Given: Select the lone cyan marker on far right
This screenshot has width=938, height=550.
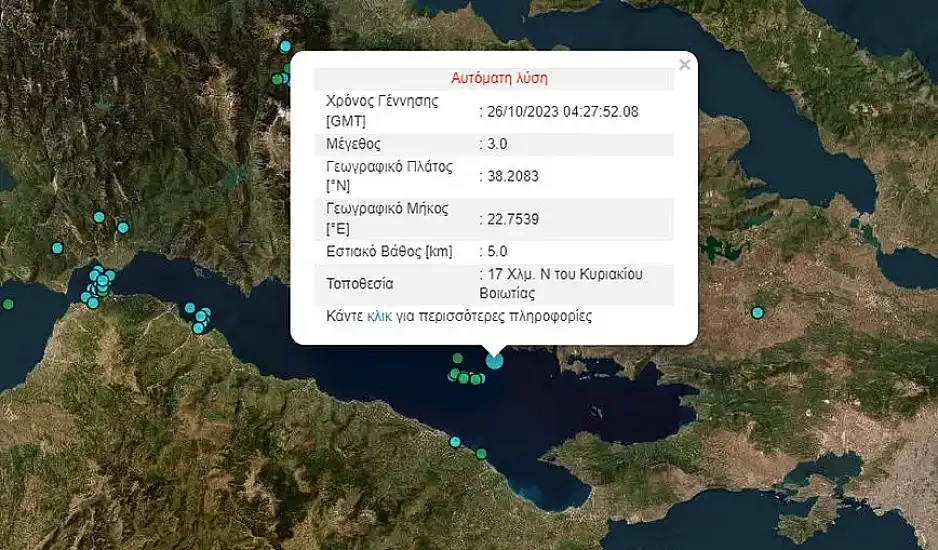Looking at the screenshot, I should click(758, 313).
